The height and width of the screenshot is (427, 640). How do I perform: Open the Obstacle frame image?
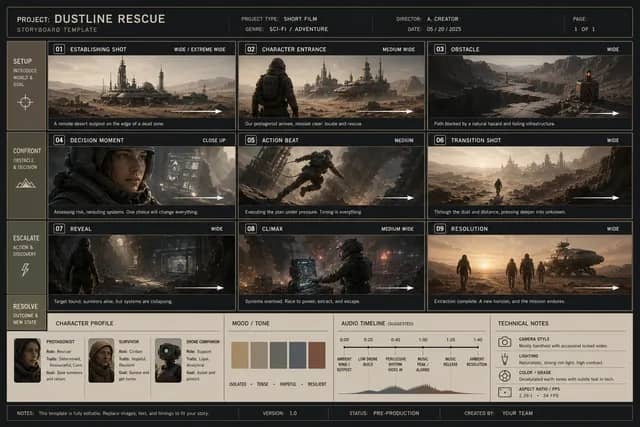pos(530,87)
